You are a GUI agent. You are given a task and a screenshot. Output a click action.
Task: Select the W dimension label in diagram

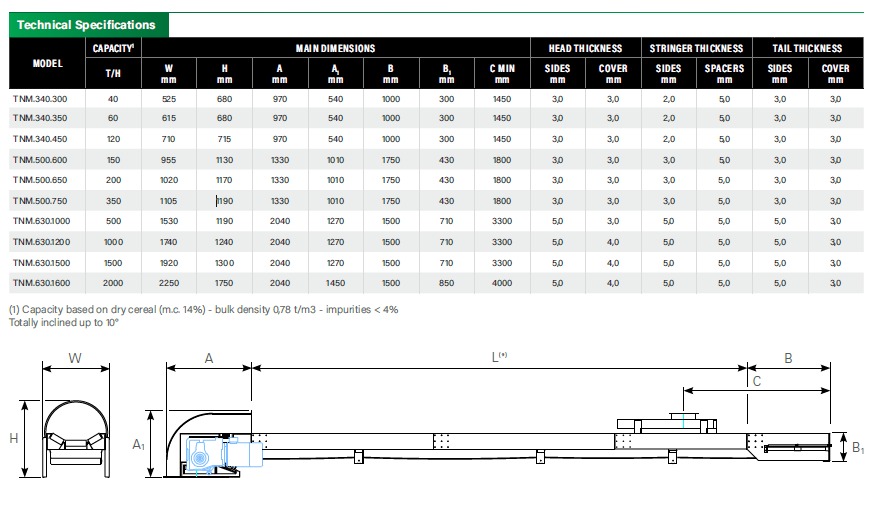pyautogui.click(x=74, y=357)
